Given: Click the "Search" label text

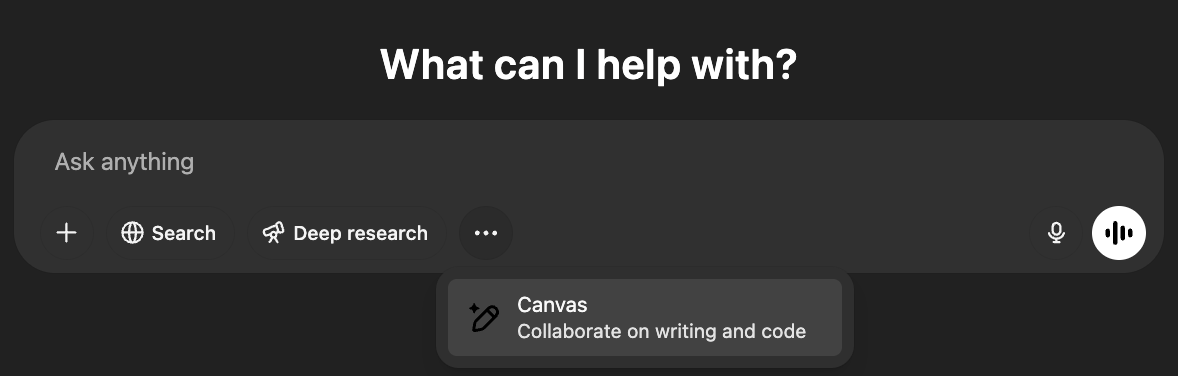Looking at the screenshot, I should pyautogui.click(x=183, y=233).
